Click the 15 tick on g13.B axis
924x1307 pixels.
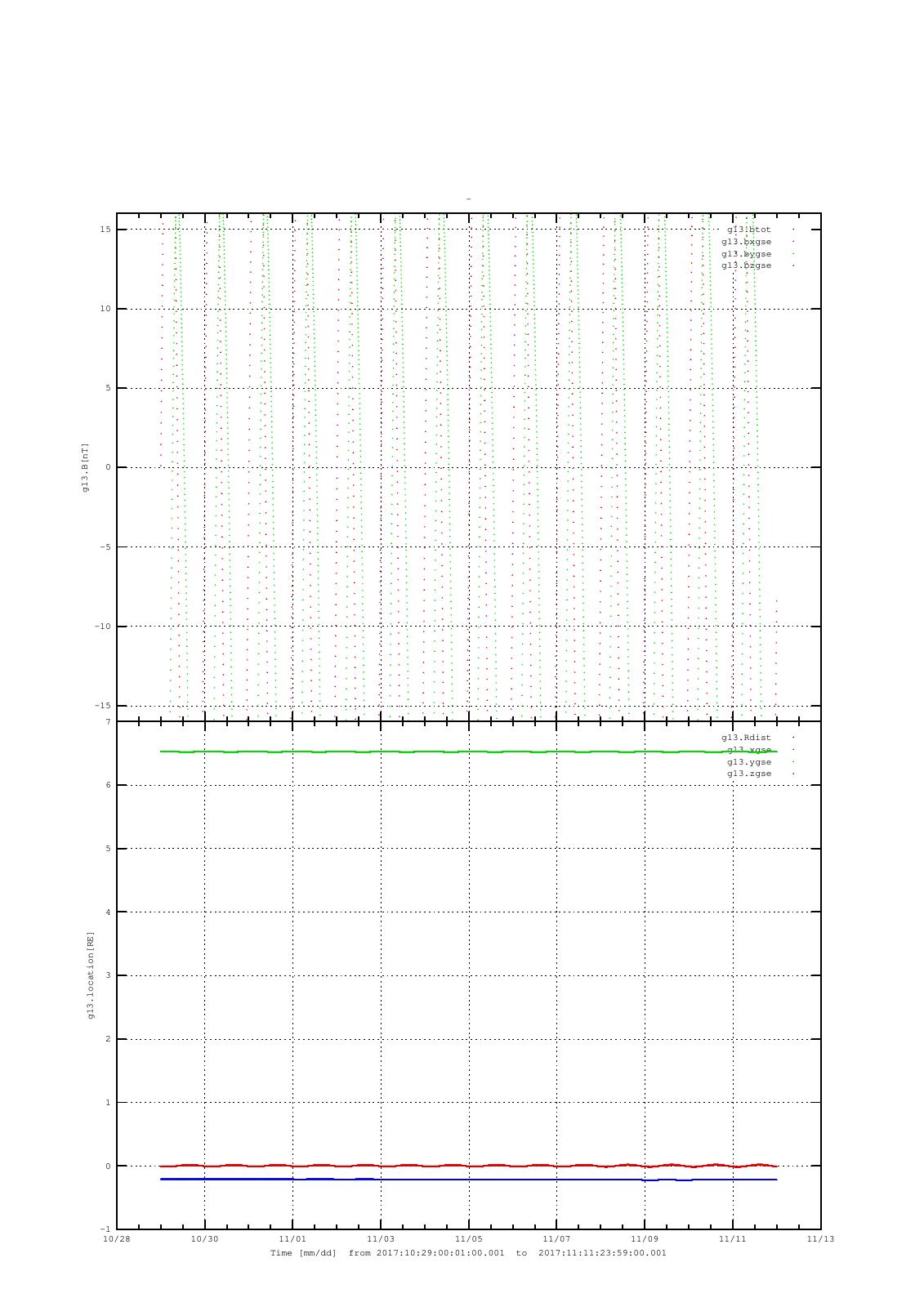point(105,230)
